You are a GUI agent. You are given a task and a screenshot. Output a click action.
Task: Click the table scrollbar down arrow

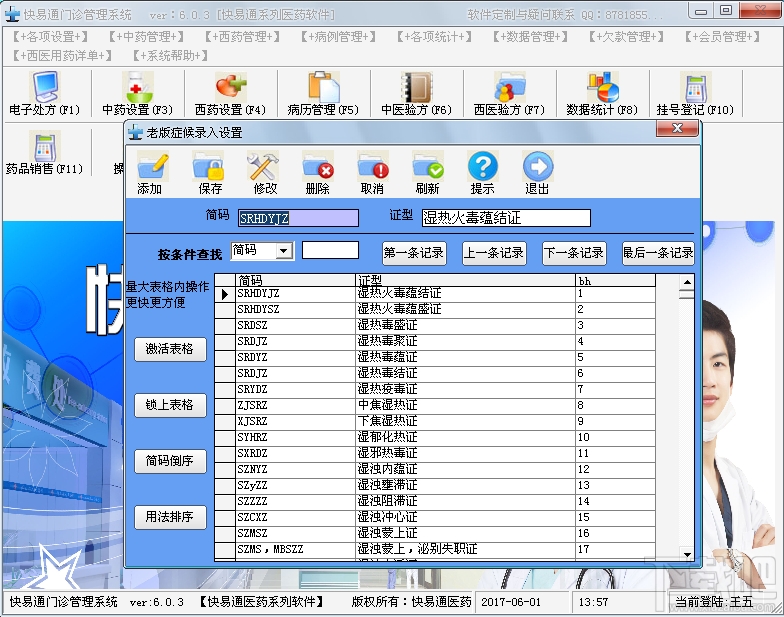click(x=687, y=554)
